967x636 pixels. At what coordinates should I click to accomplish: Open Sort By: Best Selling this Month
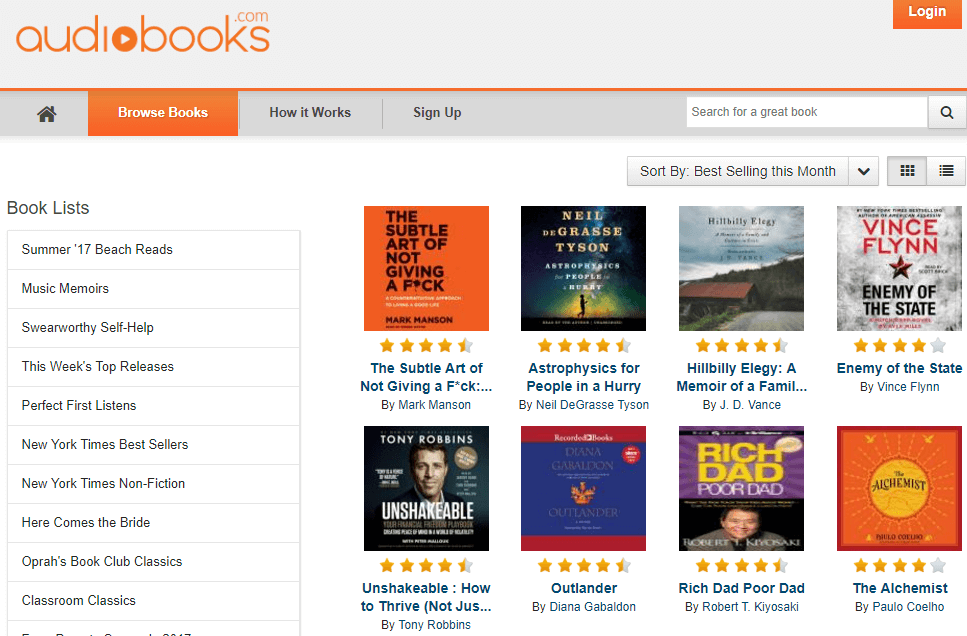point(738,171)
